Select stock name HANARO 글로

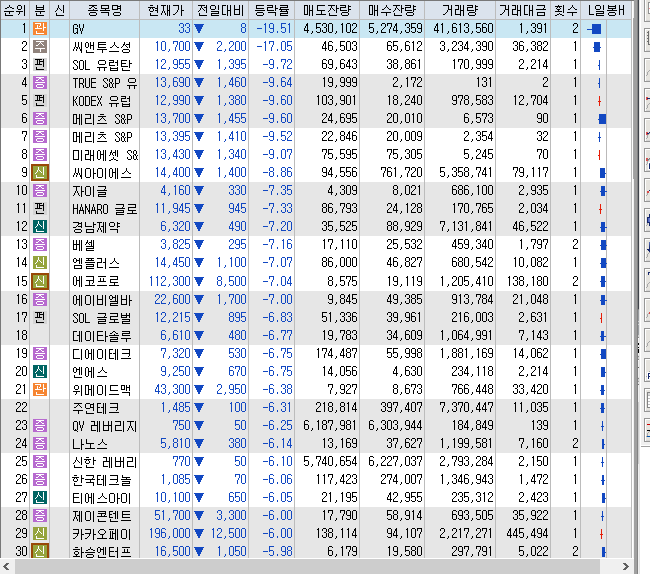(x=105, y=209)
